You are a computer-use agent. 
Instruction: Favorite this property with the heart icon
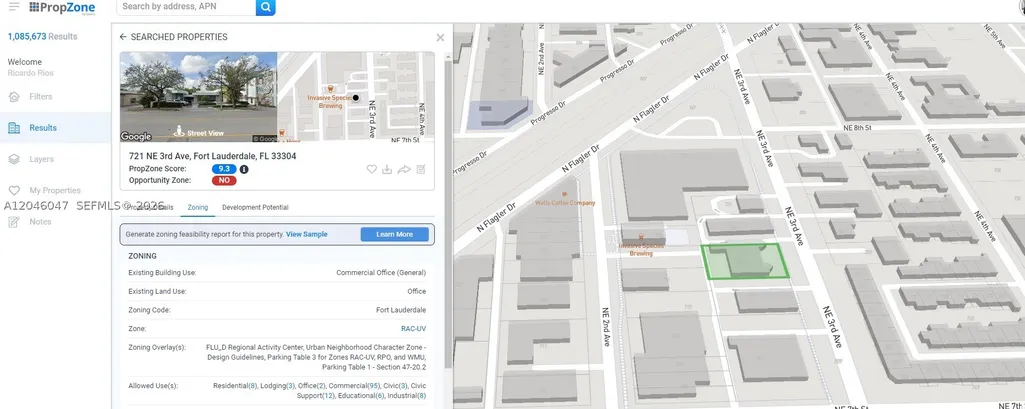pyautogui.click(x=371, y=169)
